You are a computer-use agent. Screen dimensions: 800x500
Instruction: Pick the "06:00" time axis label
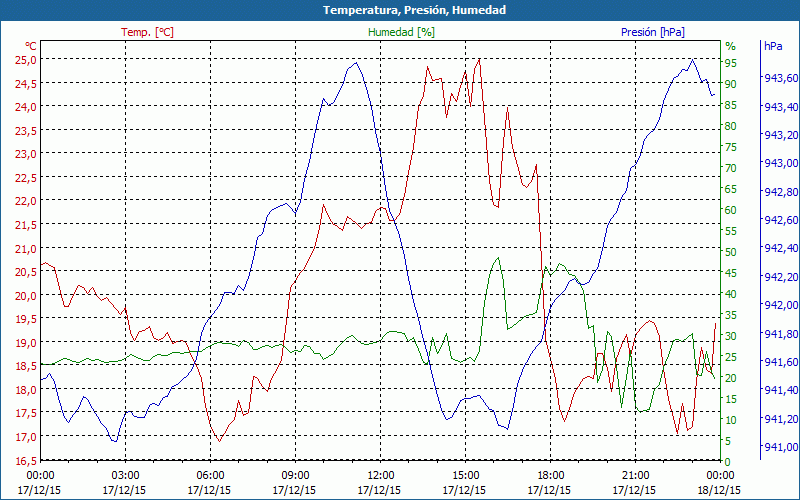[210, 475]
